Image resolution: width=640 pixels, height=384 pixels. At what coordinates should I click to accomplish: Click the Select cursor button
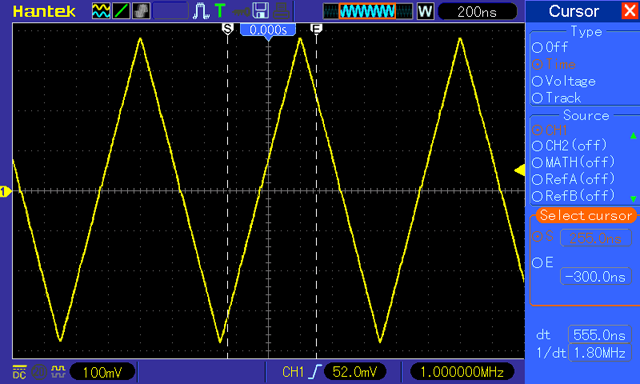[586, 215]
